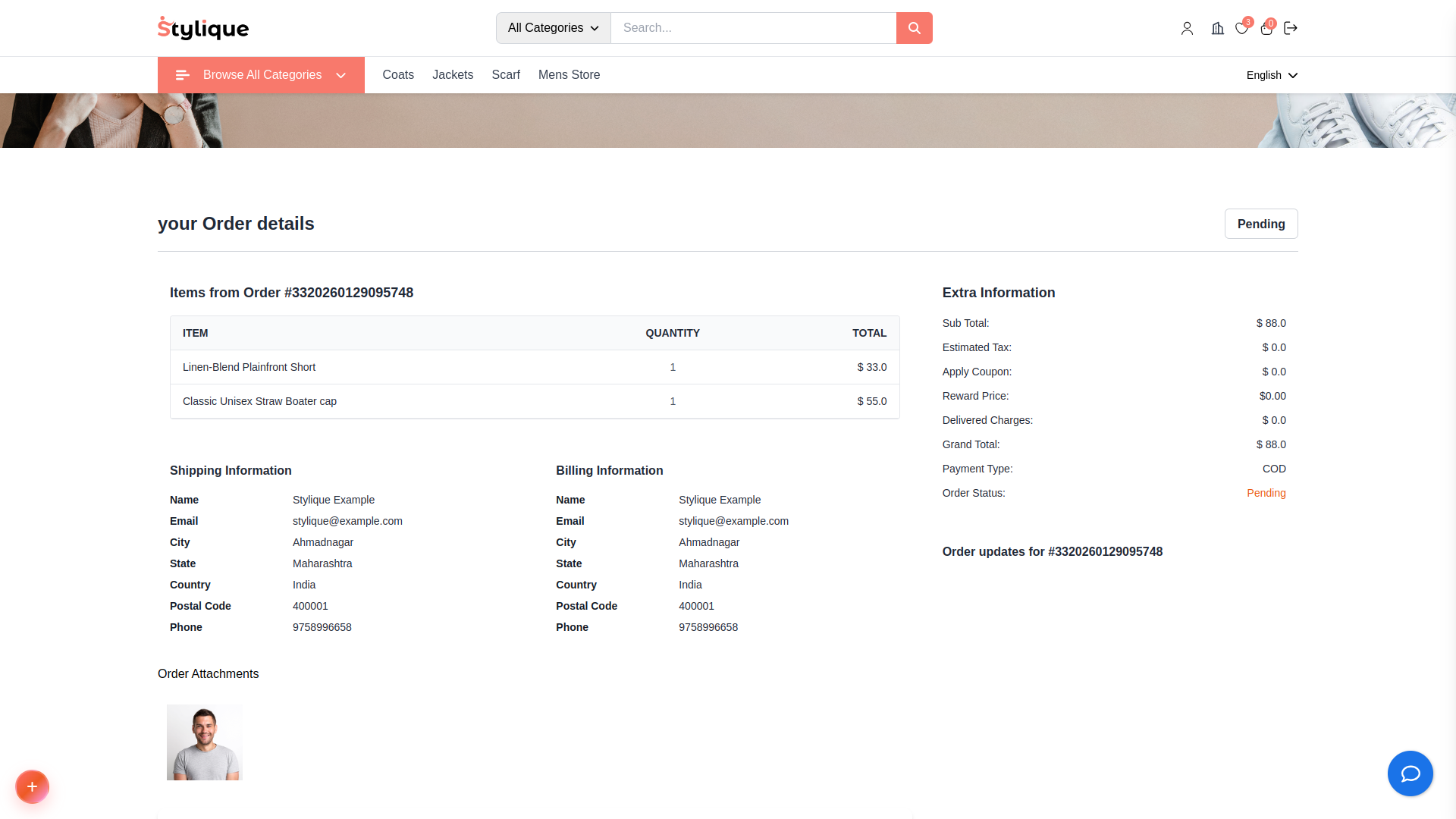Click the Order Attachments label

(208, 674)
